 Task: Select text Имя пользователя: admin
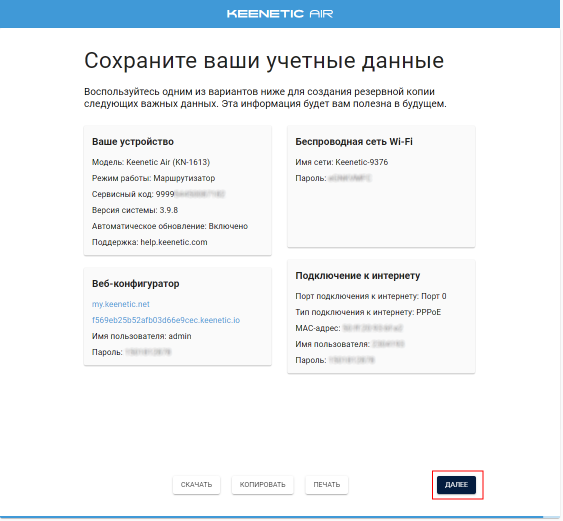[141, 336]
